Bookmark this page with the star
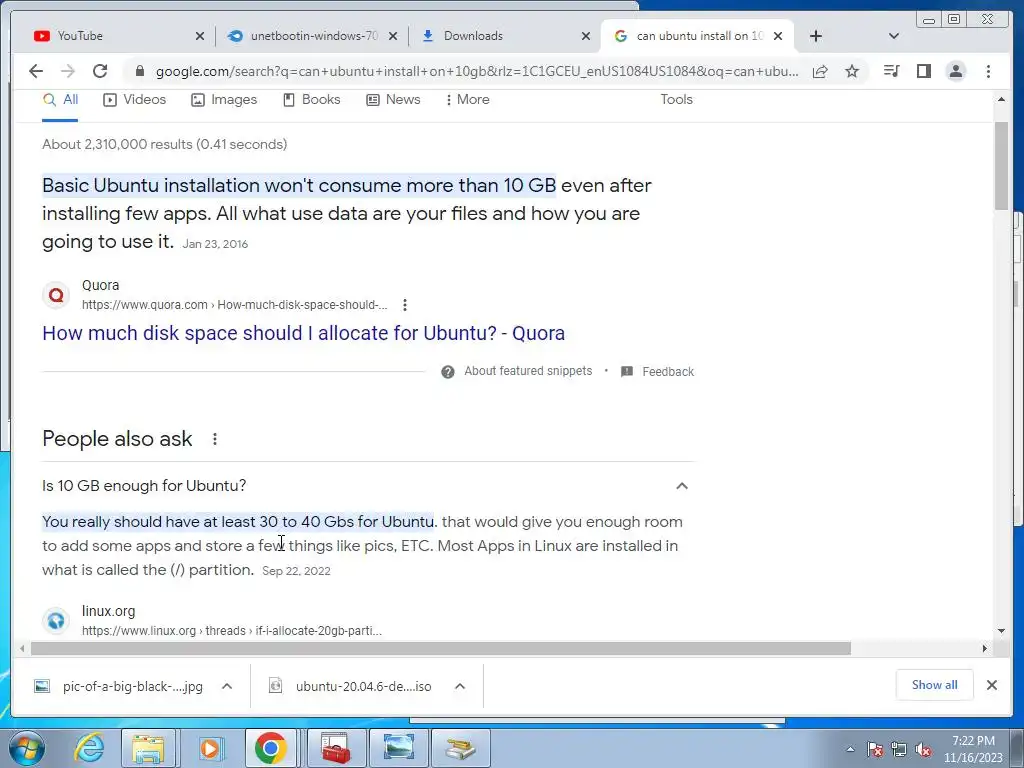This screenshot has width=1024, height=768. click(852, 71)
